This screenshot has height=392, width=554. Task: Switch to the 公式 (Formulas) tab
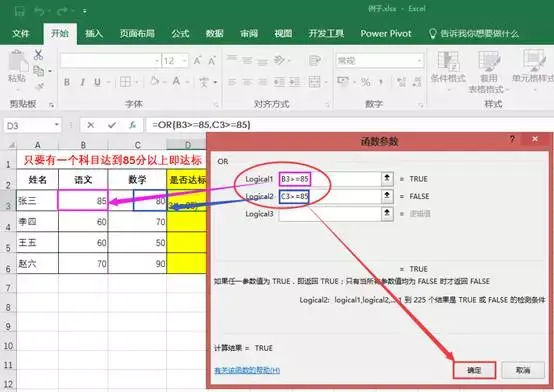point(180,34)
